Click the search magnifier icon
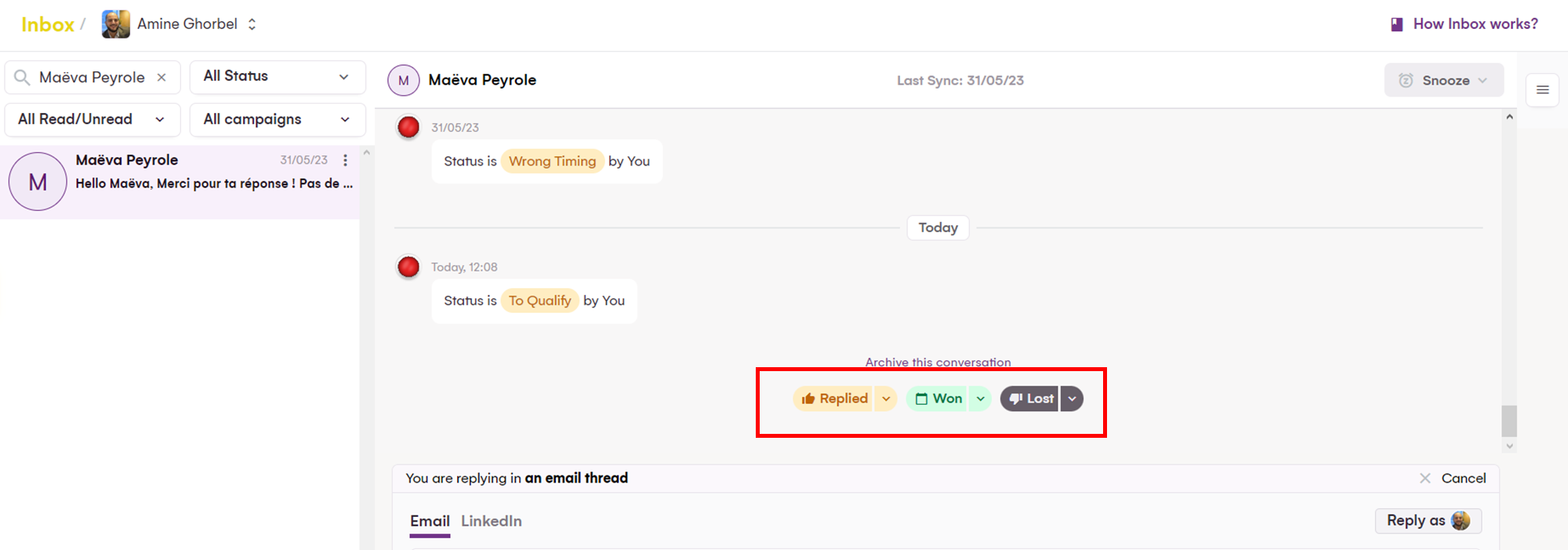 [23, 77]
